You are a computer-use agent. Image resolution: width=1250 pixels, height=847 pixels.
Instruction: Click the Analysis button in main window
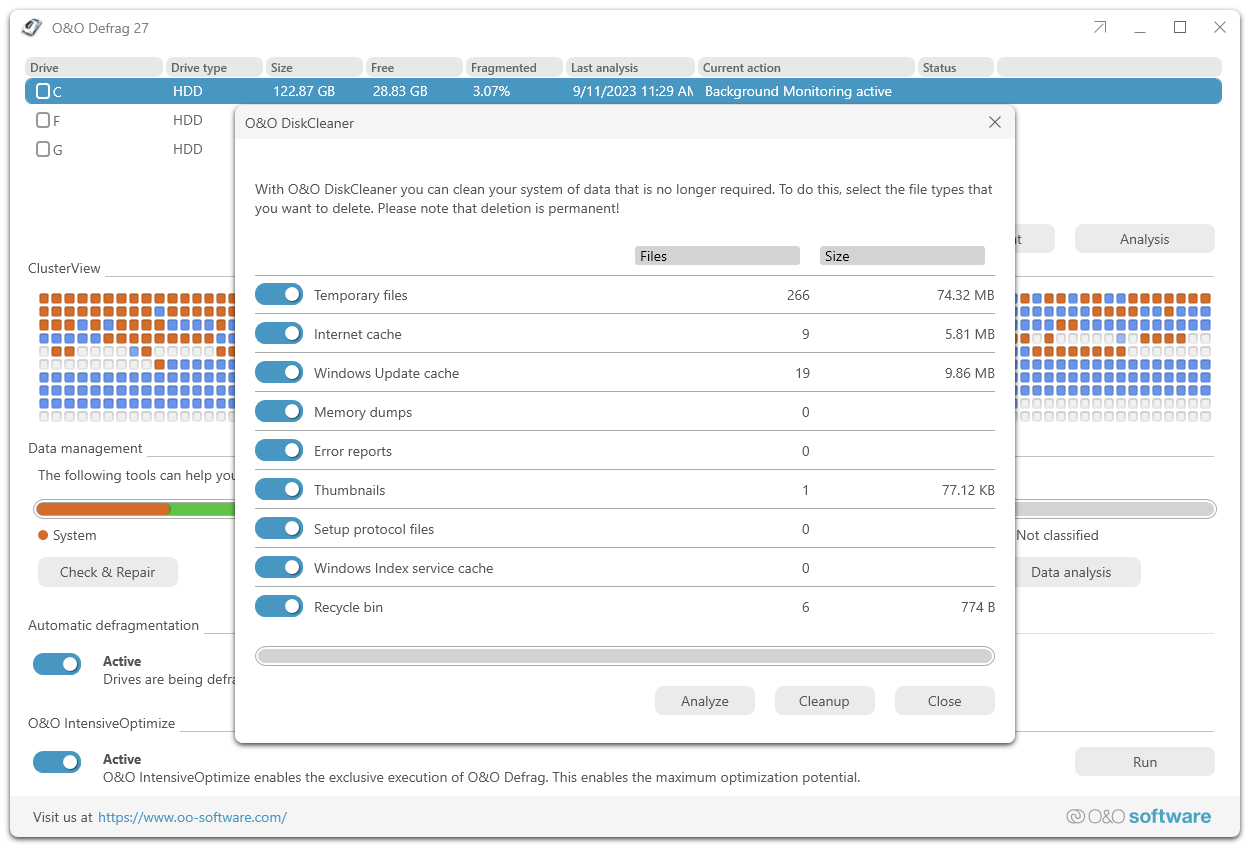(x=1144, y=239)
